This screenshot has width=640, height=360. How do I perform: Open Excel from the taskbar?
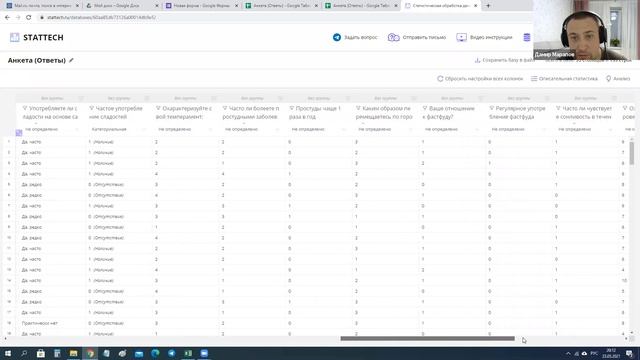click(x=188, y=353)
